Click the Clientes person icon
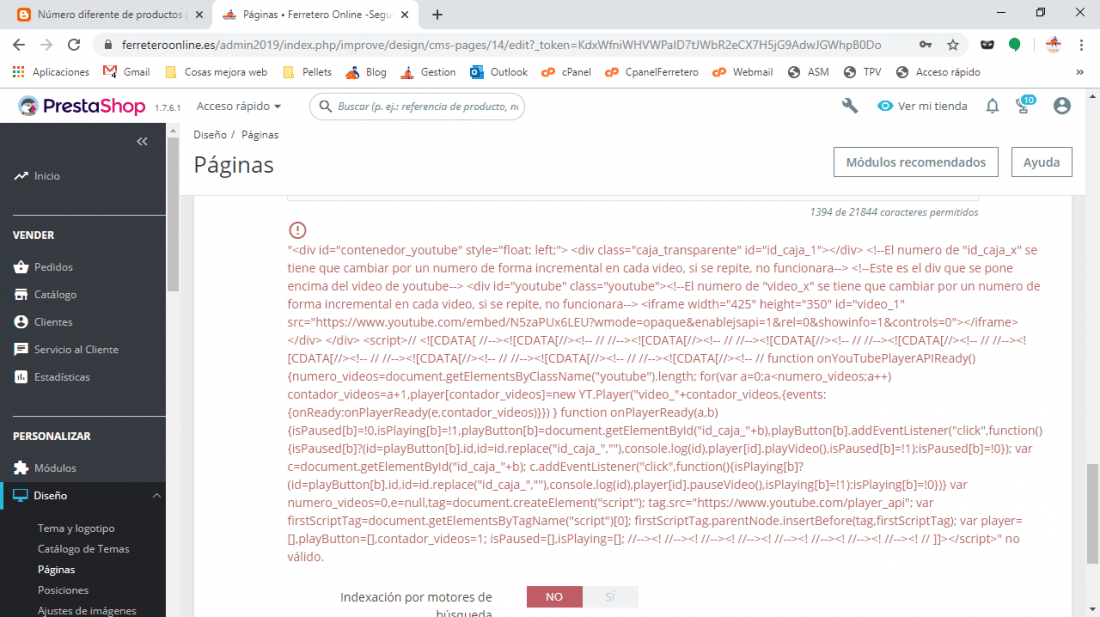Image resolution: width=1100 pixels, height=617 pixels. click(21, 322)
